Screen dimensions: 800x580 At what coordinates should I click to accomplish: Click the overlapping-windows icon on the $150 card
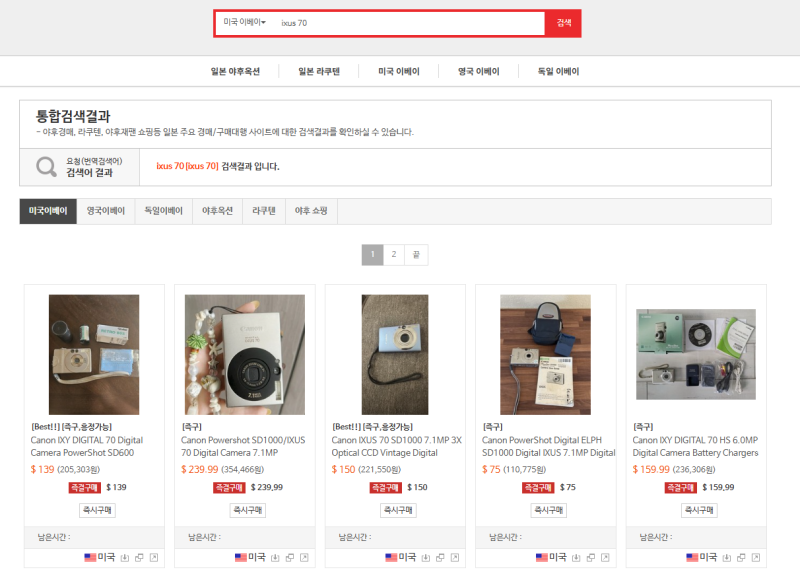click(440, 558)
